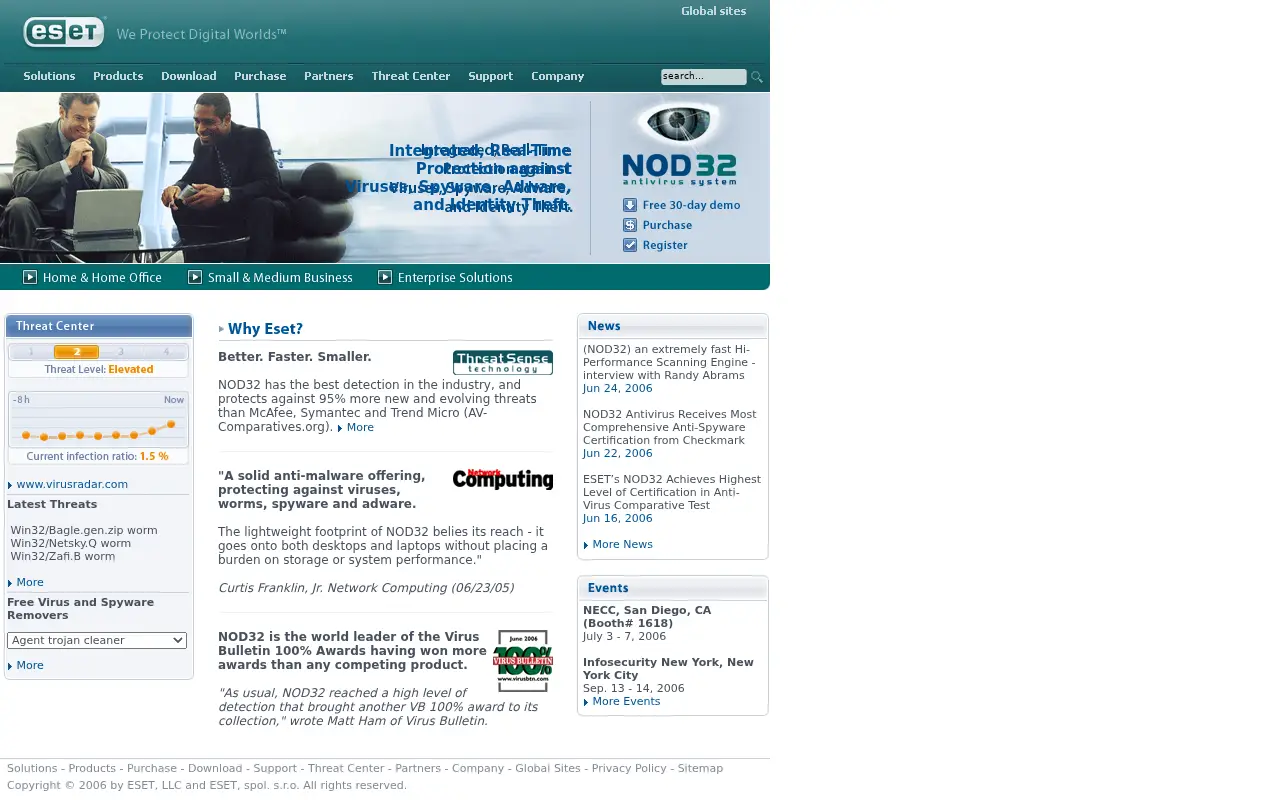Click the Home & Home Office arrow icon

pos(30,277)
